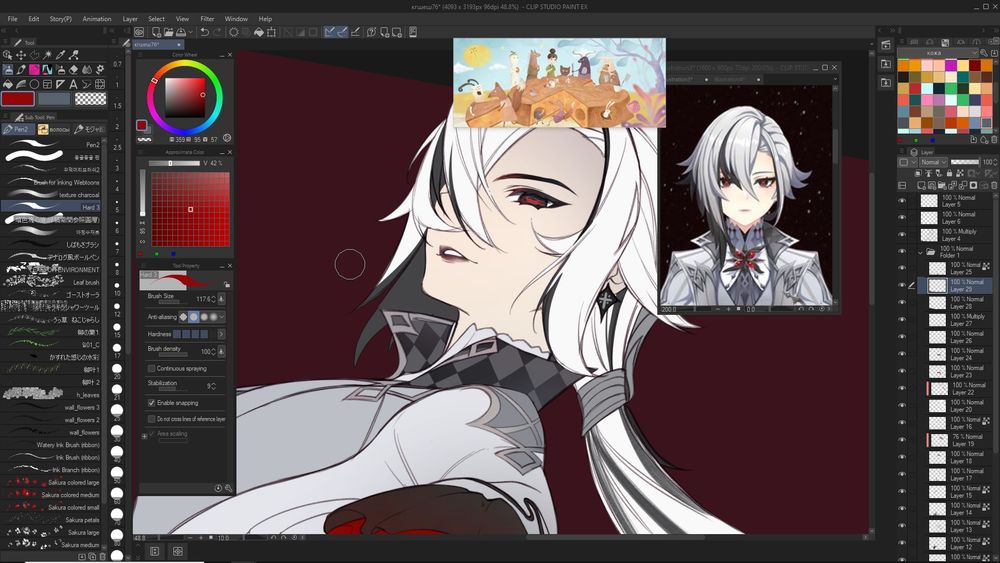Viewport: 1000px width, 563px height.
Task: Toggle Snap to ruler in command bar
Action: tap(329, 32)
